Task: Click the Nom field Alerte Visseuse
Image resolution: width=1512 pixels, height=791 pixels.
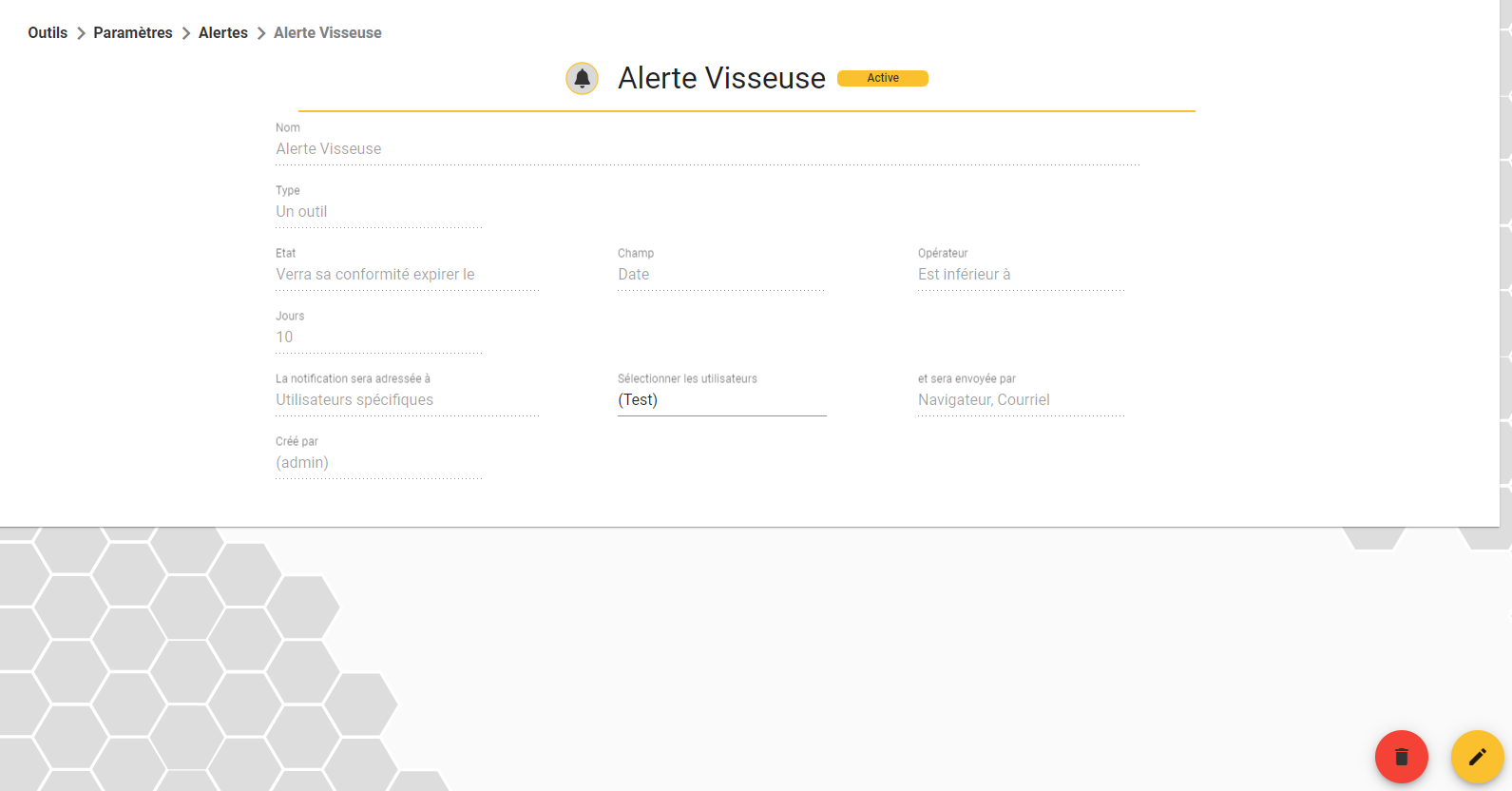Action: pos(708,149)
